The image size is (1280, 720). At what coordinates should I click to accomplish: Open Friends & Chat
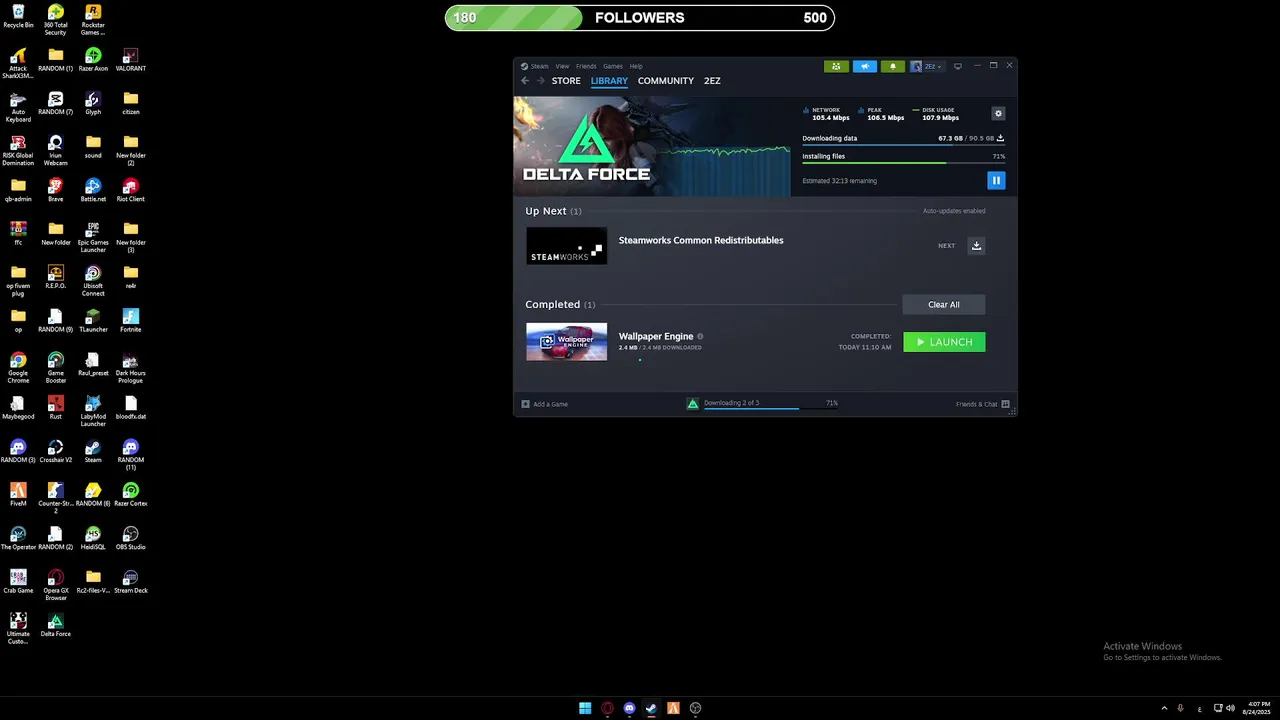tap(983, 404)
